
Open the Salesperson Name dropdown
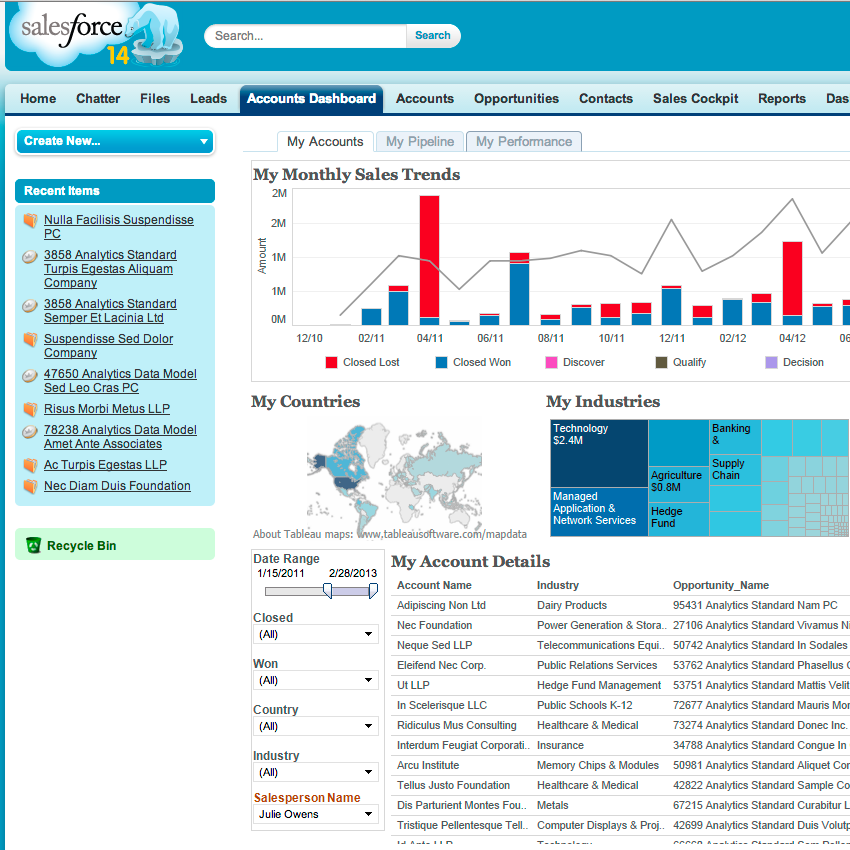coord(316,814)
